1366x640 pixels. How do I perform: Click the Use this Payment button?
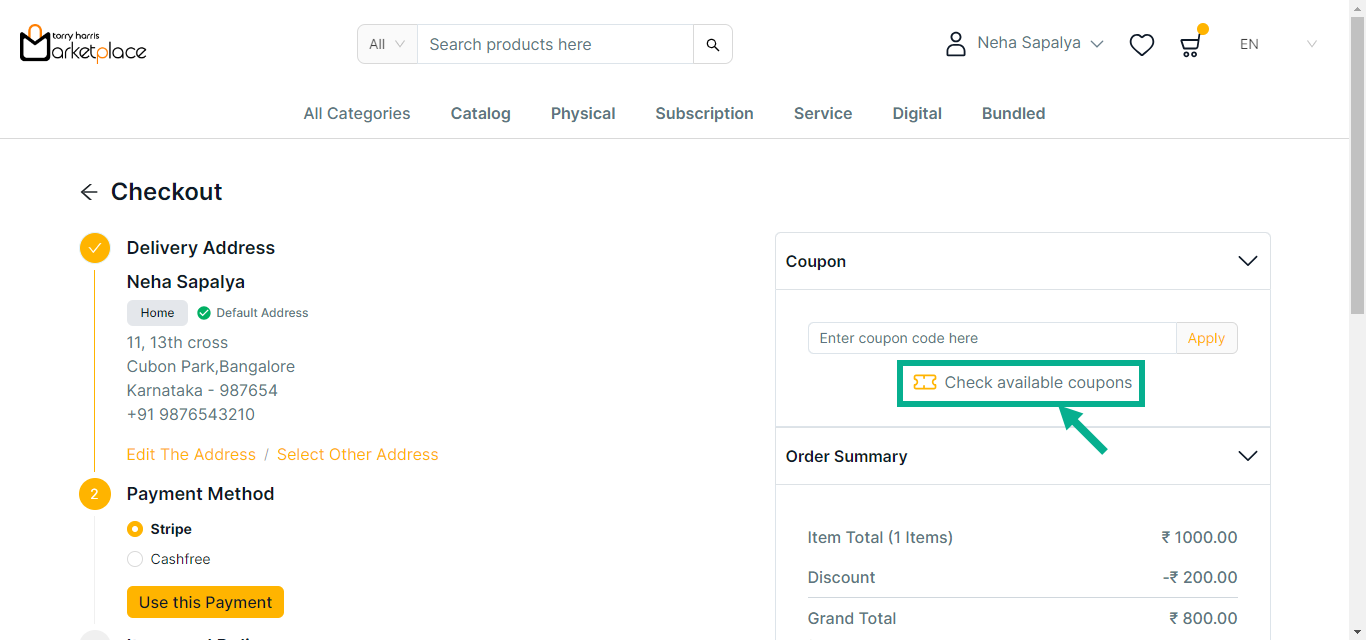[x=205, y=602]
